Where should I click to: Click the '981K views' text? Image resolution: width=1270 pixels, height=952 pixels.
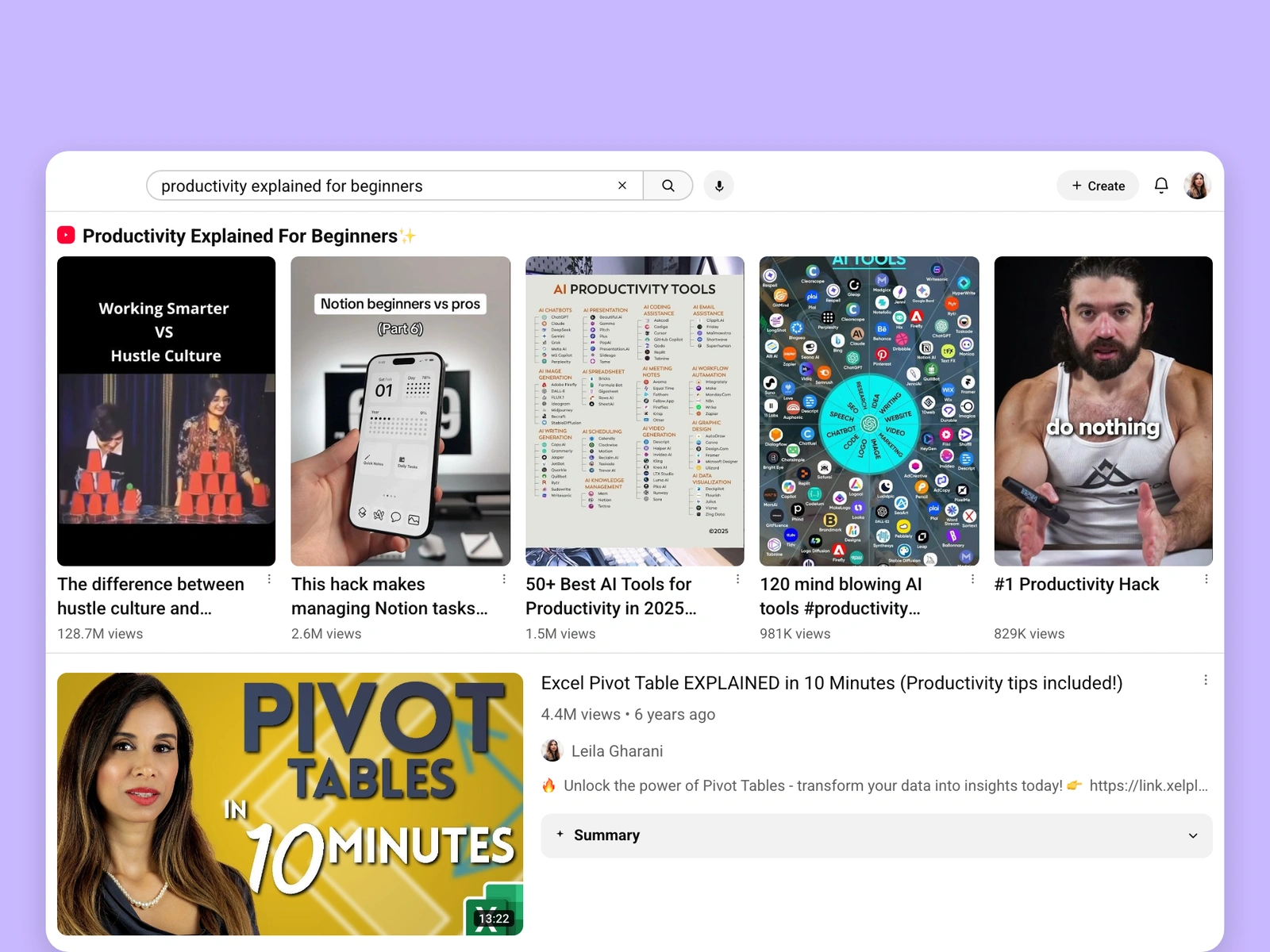tap(795, 634)
